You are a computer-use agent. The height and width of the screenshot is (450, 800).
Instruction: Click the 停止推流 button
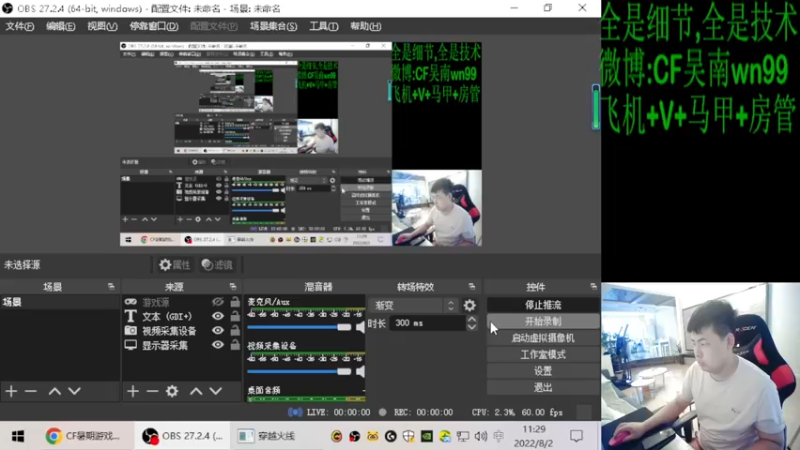pyautogui.click(x=543, y=305)
